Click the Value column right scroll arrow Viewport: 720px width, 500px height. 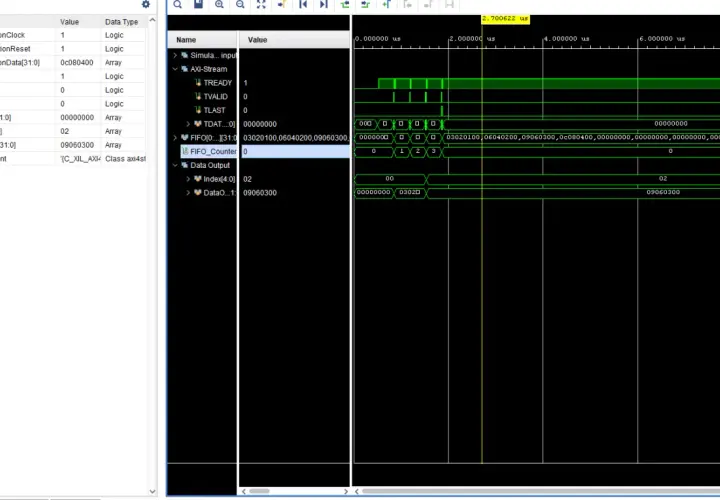pos(346,491)
